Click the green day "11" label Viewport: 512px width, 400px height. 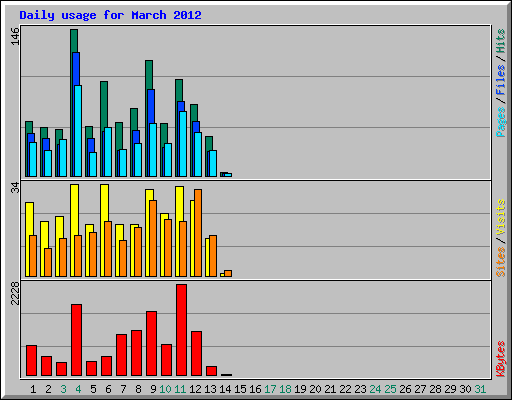tap(180, 389)
